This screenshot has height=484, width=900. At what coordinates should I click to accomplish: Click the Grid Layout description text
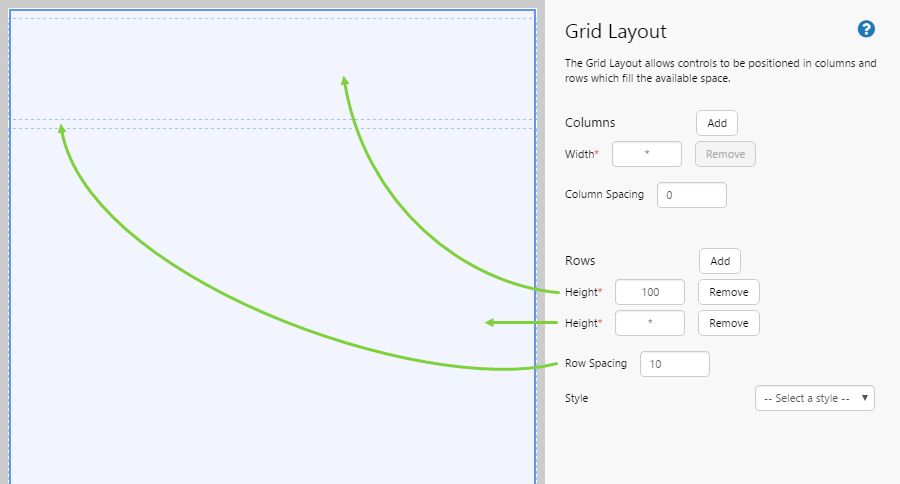point(720,71)
